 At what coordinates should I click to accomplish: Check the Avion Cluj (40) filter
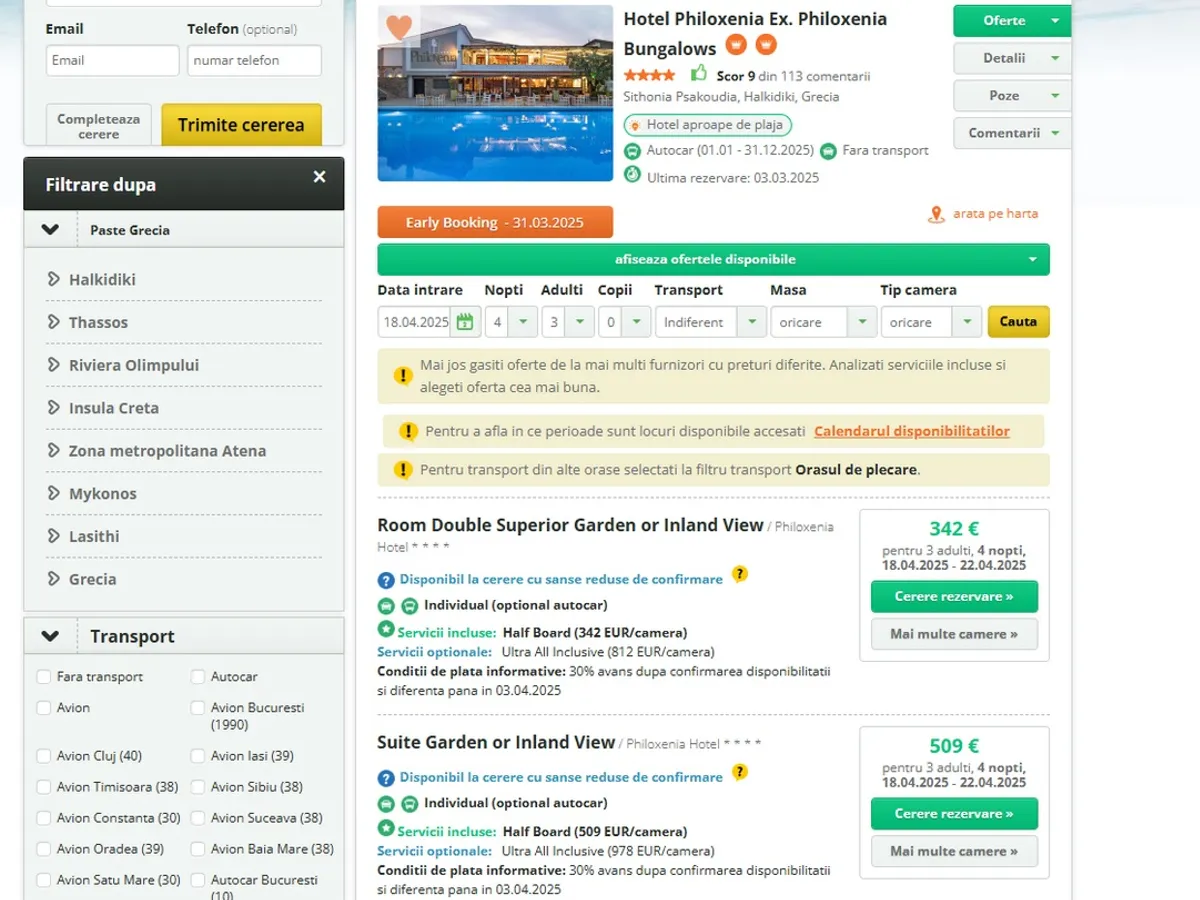44,756
